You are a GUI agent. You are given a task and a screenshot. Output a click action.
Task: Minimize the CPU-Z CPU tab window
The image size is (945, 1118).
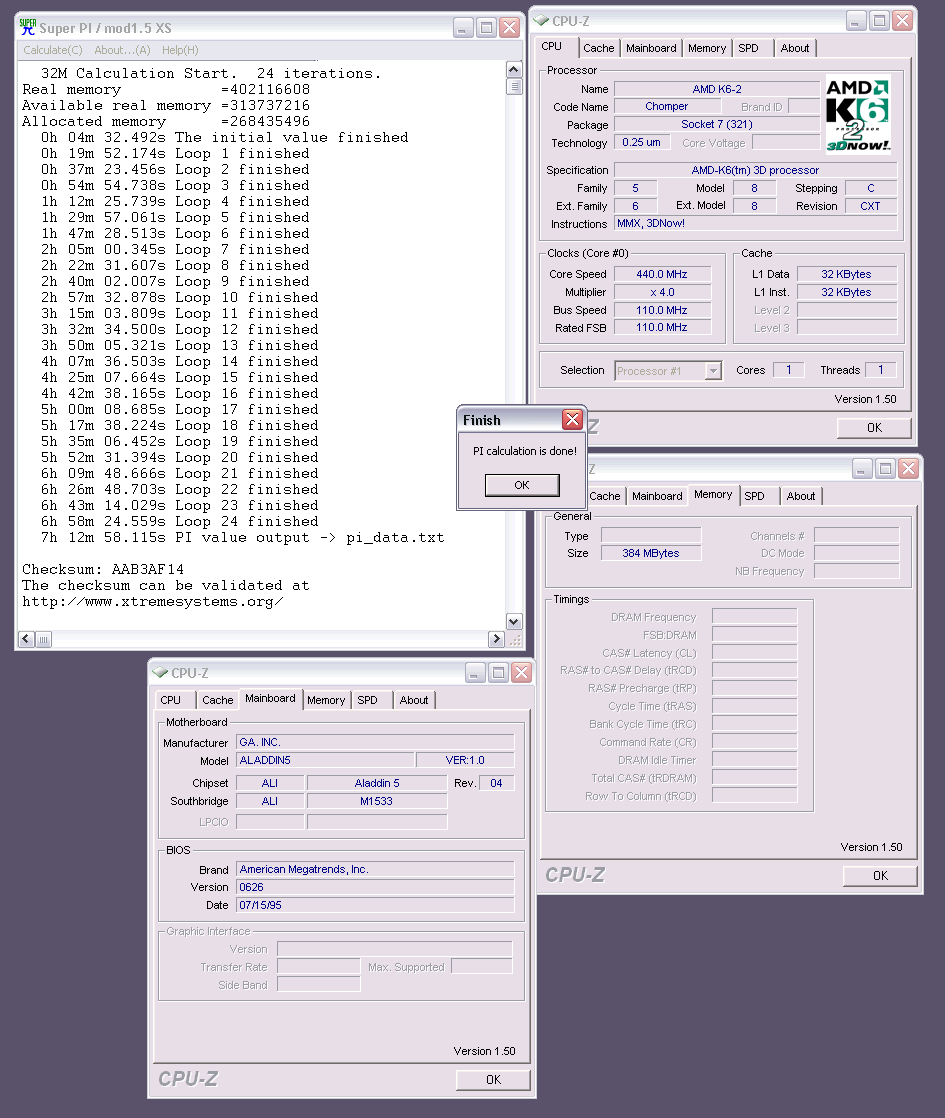click(857, 21)
